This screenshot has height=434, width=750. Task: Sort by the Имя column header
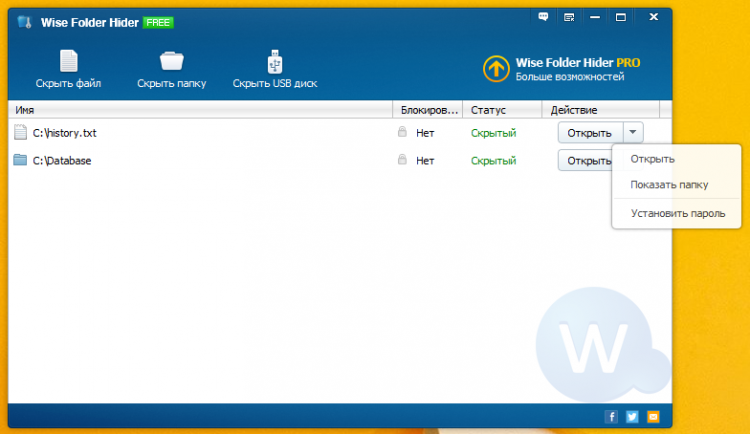click(x=200, y=110)
